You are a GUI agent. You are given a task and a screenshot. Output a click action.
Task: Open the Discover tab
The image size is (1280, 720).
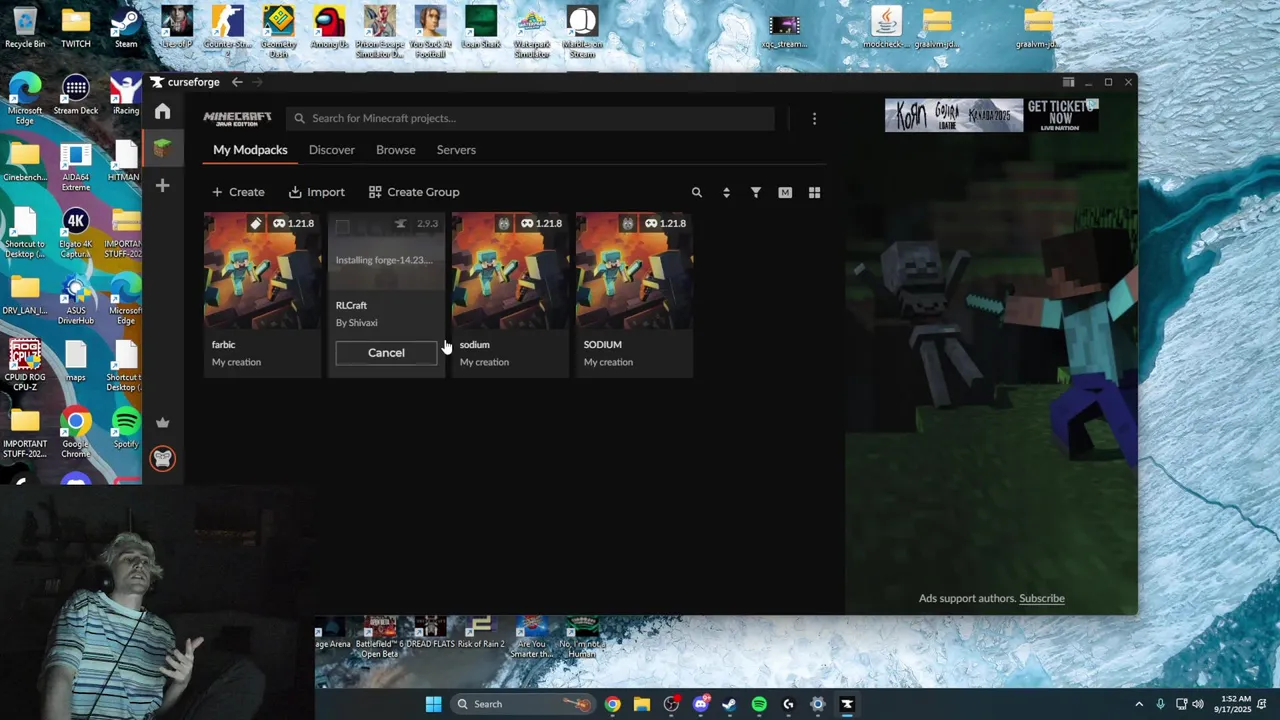click(332, 150)
